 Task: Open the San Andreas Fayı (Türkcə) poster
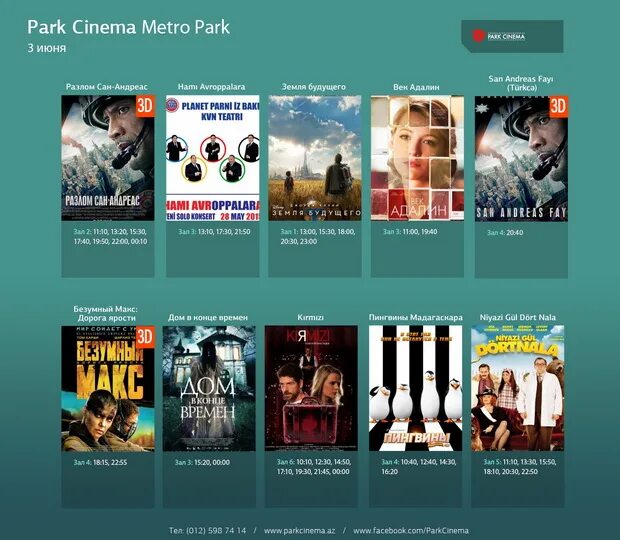click(x=521, y=159)
